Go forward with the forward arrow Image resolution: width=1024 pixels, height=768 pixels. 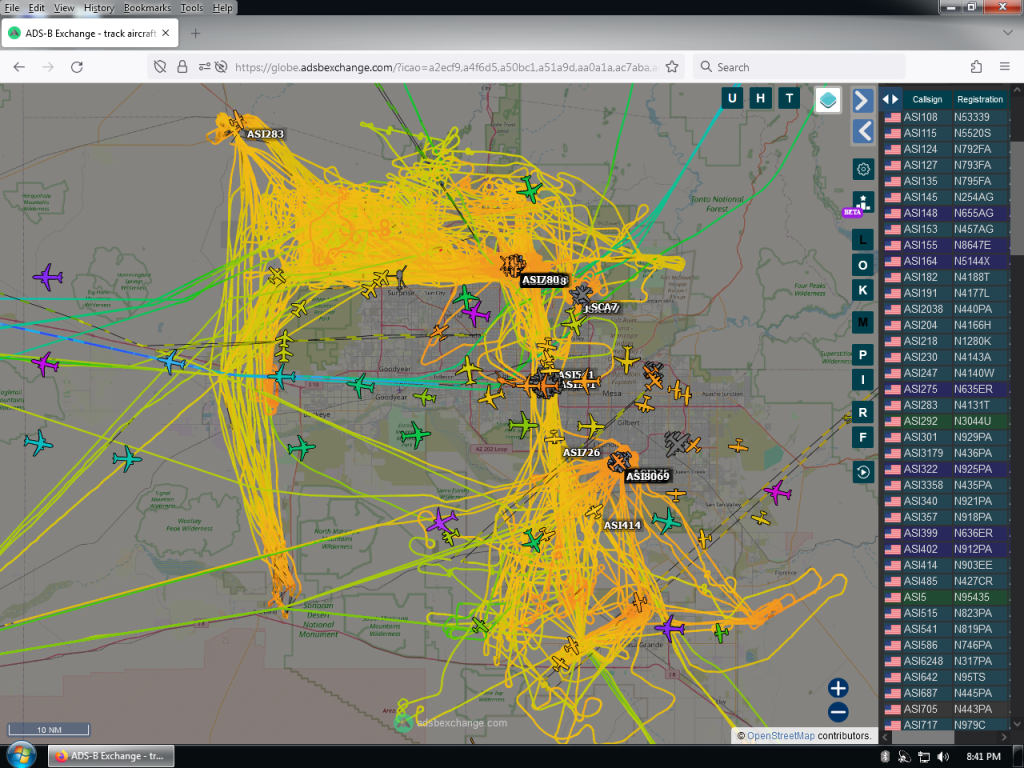coord(48,67)
